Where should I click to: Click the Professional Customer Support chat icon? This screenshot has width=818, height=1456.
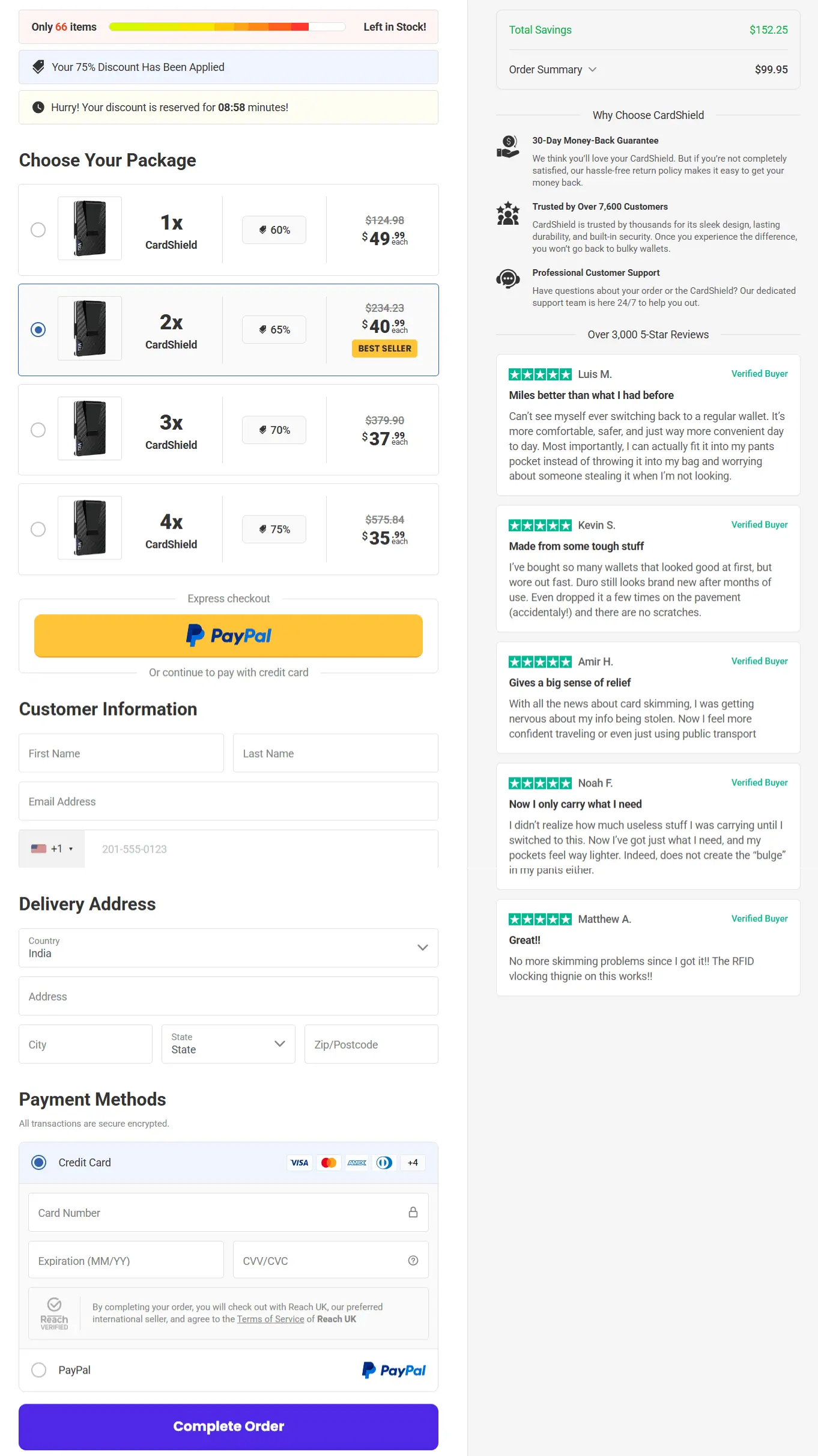pyautogui.click(x=507, y=279)
